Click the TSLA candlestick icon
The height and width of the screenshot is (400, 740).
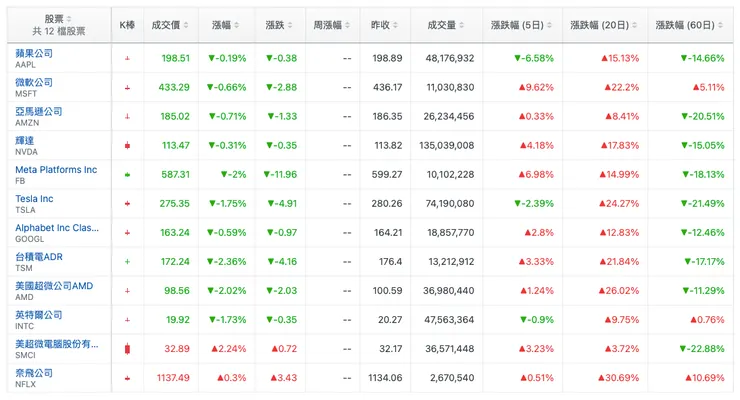coord(127,204)
